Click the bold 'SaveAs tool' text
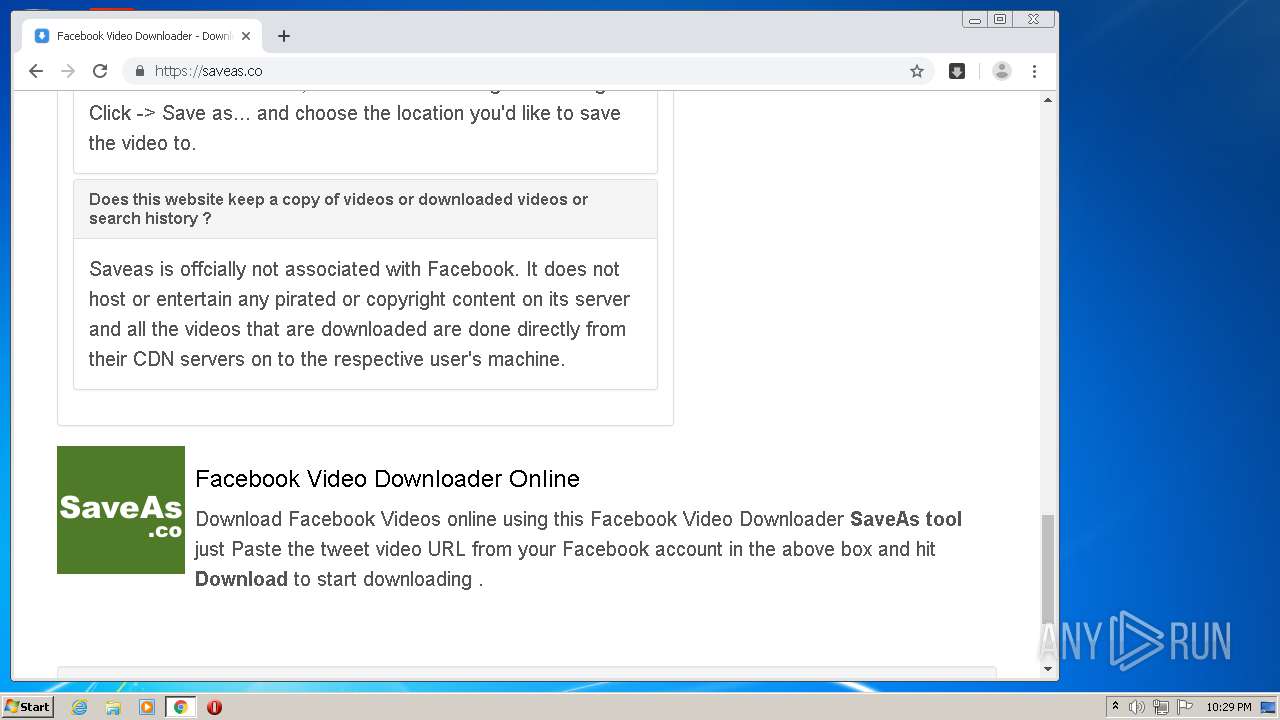This screenshot has height=720, width=1280. coord(906,519)
